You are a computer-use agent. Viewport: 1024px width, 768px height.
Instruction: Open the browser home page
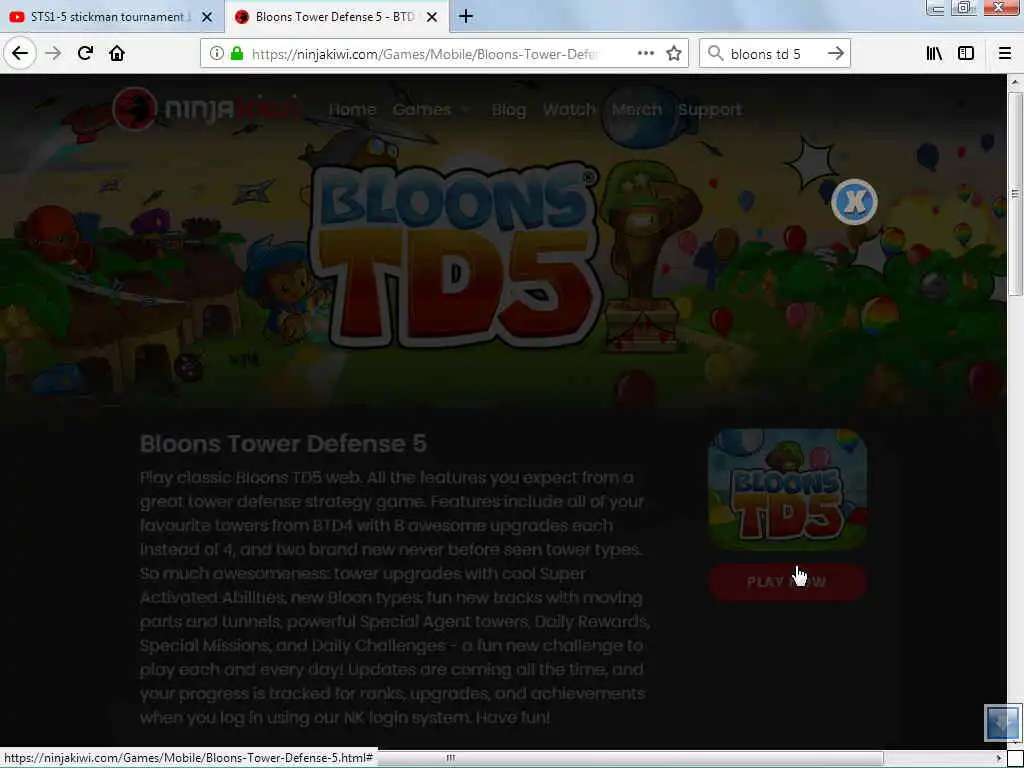point(117,54)
